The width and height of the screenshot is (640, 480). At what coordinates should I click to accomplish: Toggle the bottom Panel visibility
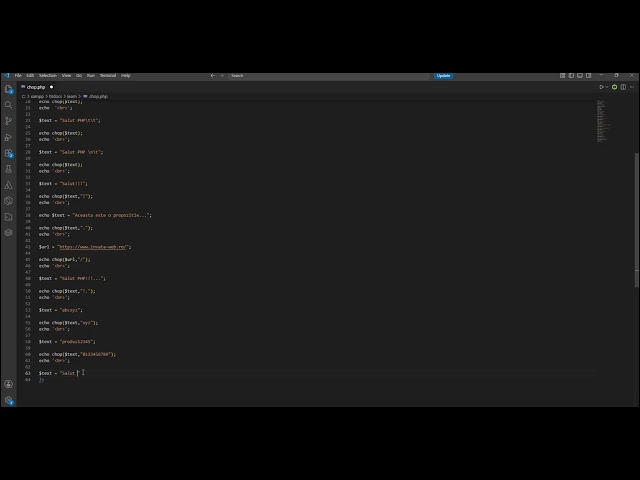click(x=580, y=76)
